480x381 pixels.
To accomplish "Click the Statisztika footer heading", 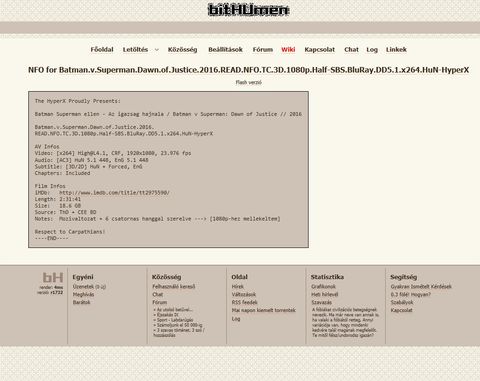I will 327,277.
